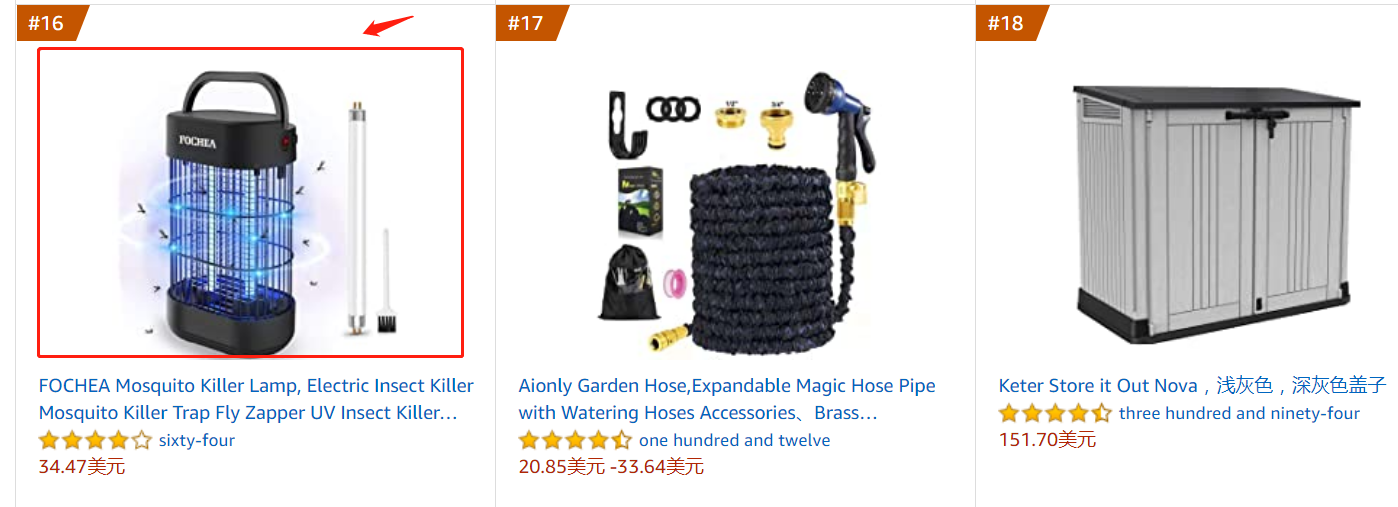Open the expandable garden hose product image
This screenshot has height=507, width=1398.
click(x=735, y=212)
